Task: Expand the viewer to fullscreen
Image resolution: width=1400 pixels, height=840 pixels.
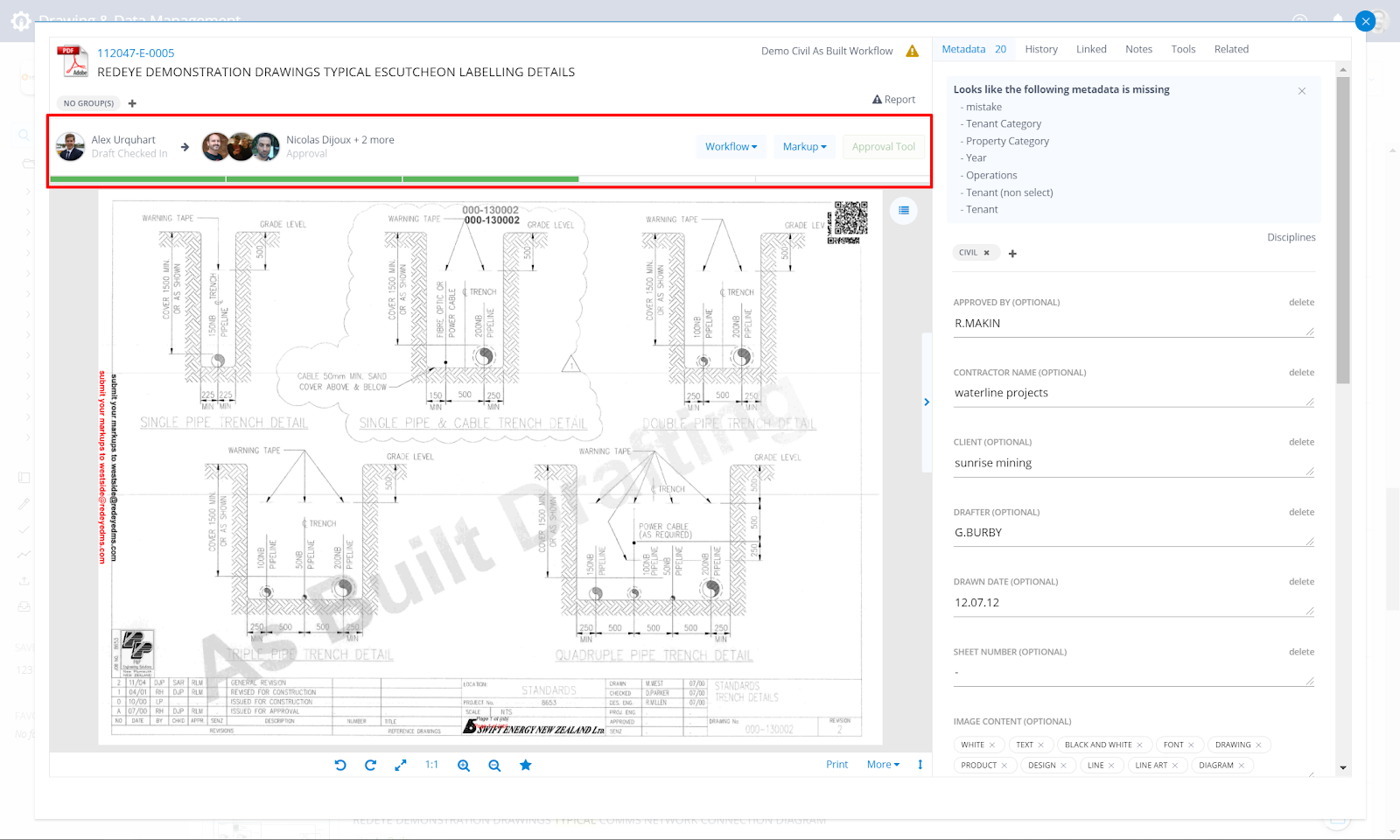Action: coord(401,765)
